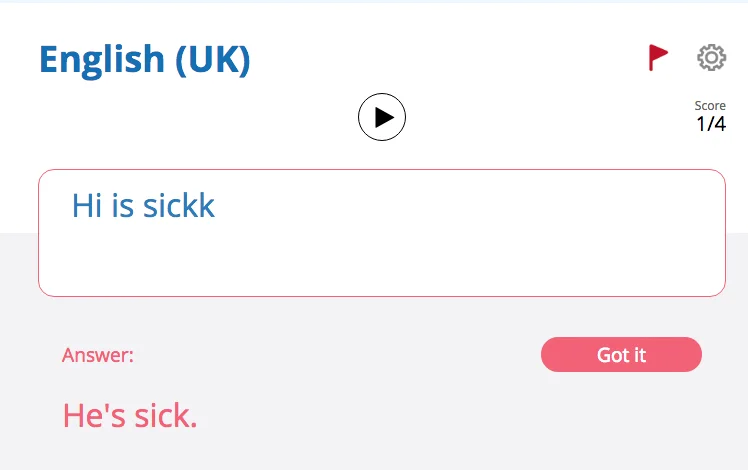Click the score value "1/4"
This screenshot has width=748, height=470.
pyautogui.click(x=711, y=124)
